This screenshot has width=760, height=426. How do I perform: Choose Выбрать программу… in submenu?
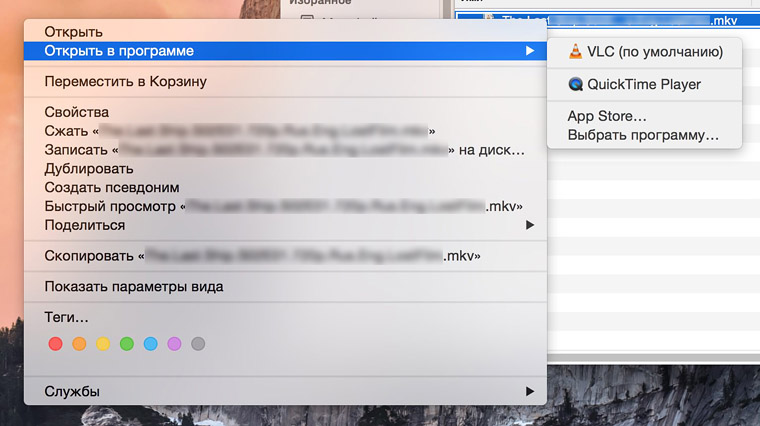(644, 135)
